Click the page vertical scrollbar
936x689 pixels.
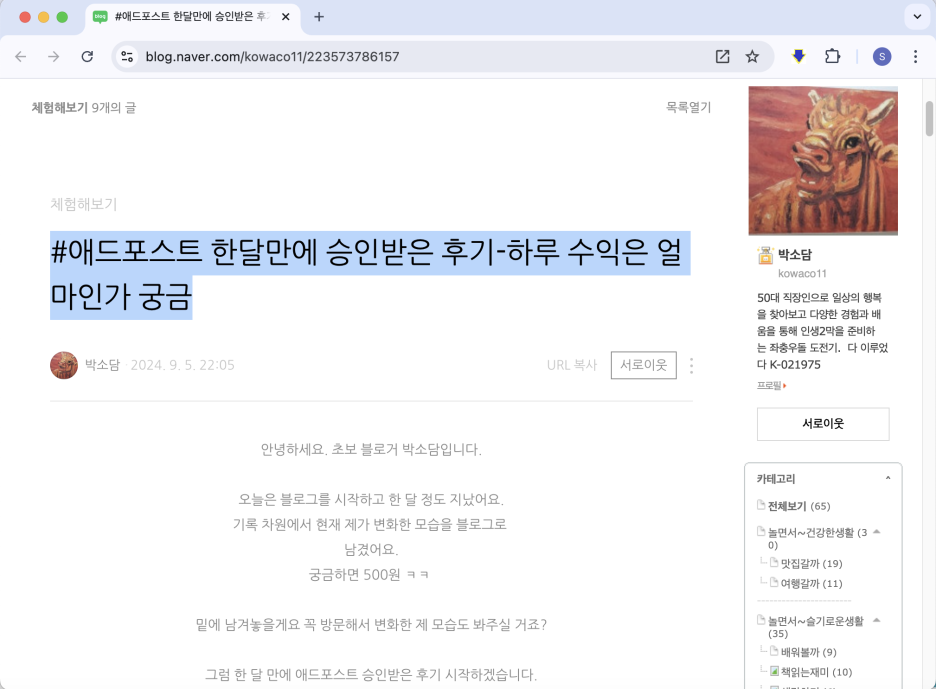929,118
